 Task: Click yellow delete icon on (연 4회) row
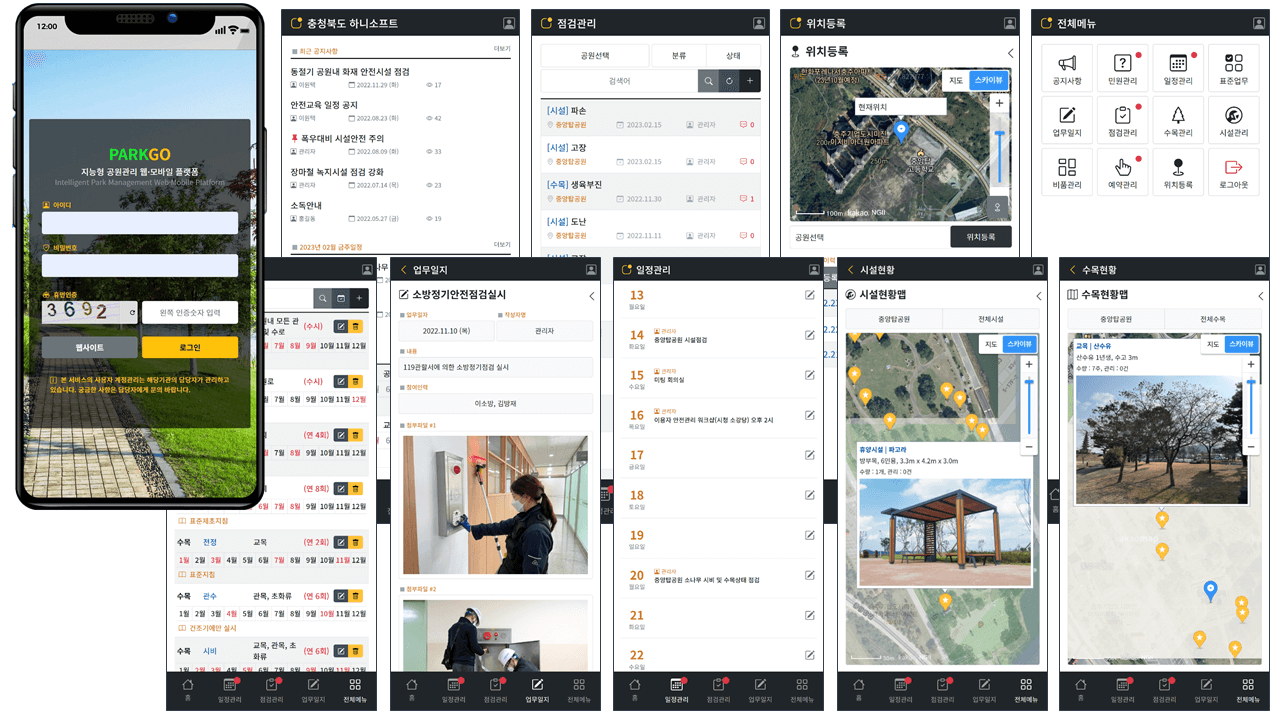point(356,434)
